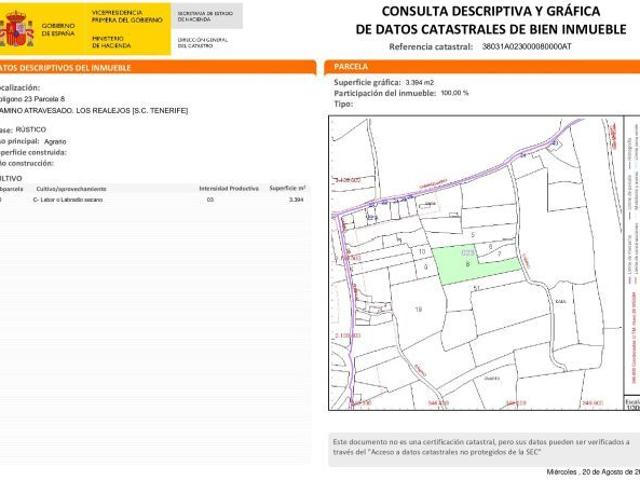
Task: Click 'Intensidad Productiva' column header
Action: 229,189
